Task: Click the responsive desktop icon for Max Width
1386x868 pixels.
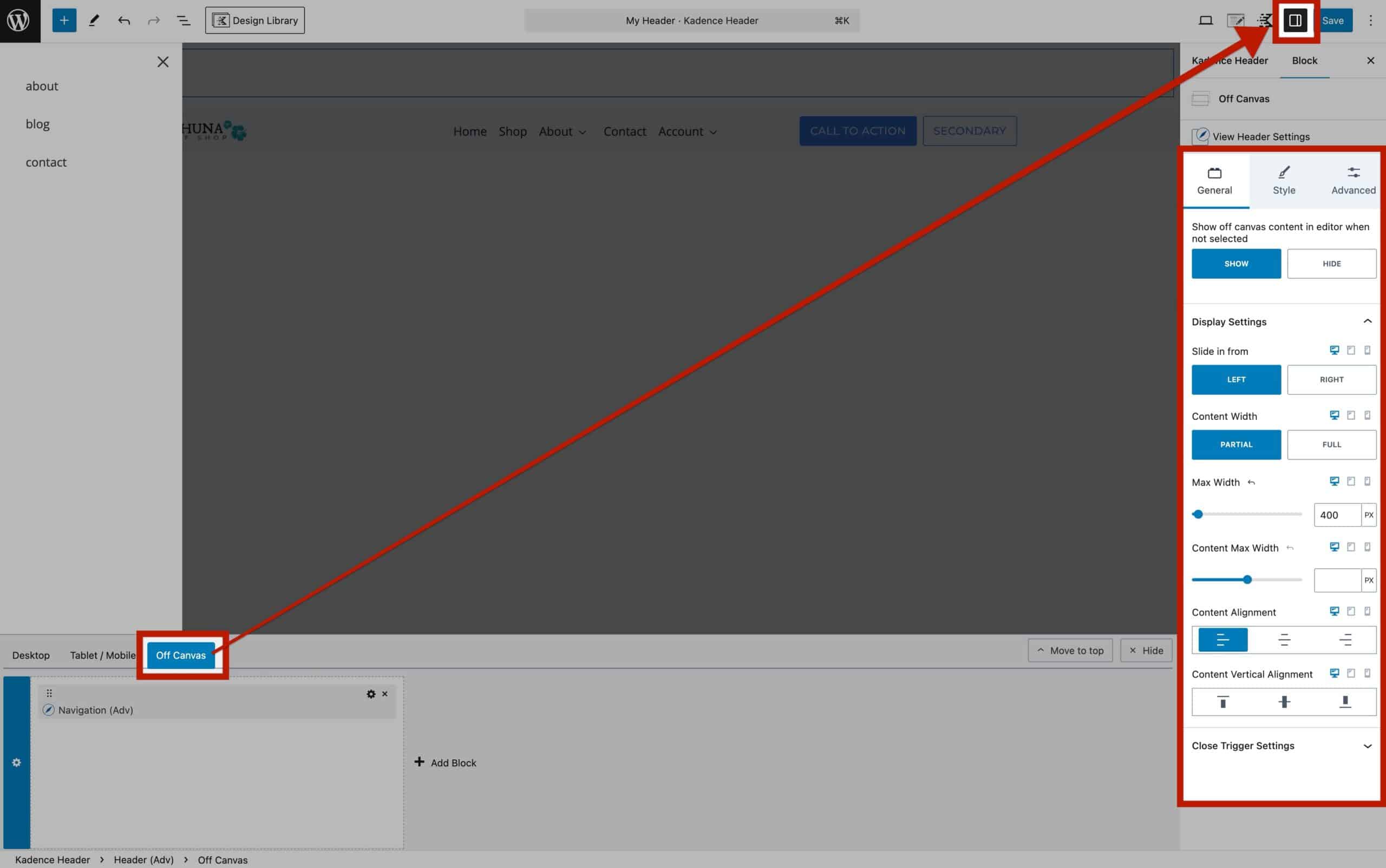Action: tap(1334, 481)
